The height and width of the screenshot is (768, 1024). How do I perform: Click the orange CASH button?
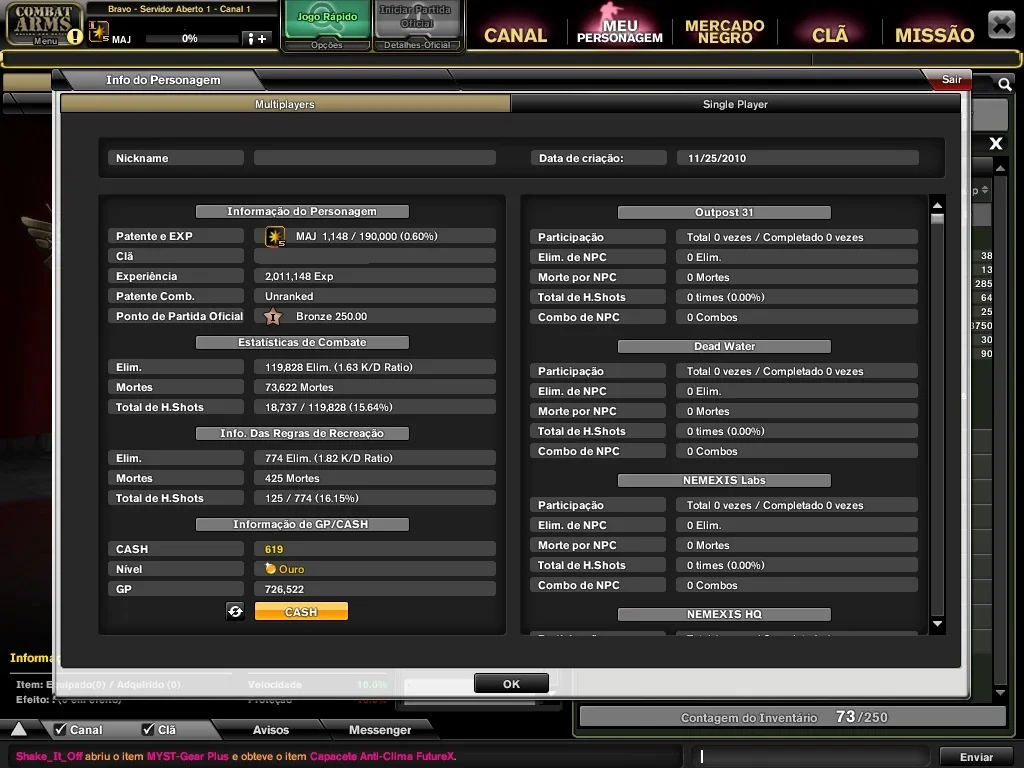[x=301, y=611]
